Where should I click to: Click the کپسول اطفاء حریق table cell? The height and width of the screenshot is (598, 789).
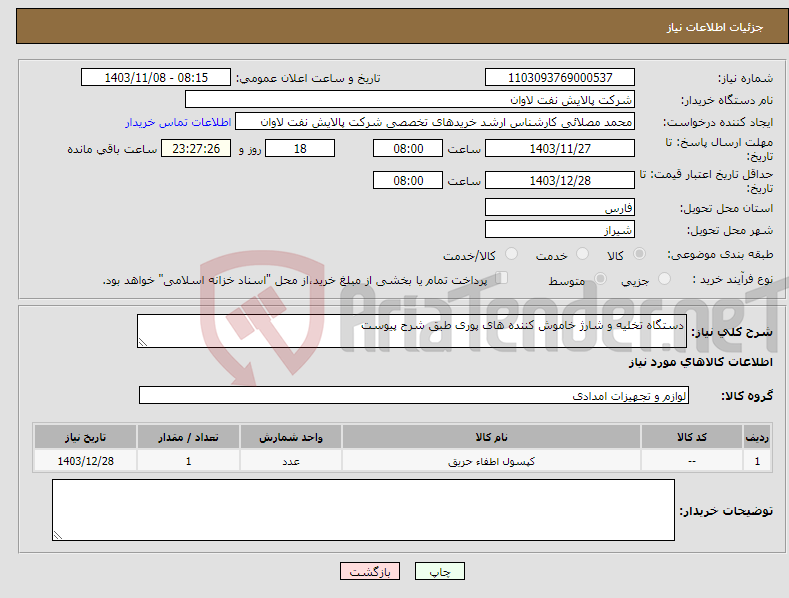[491, 461]
